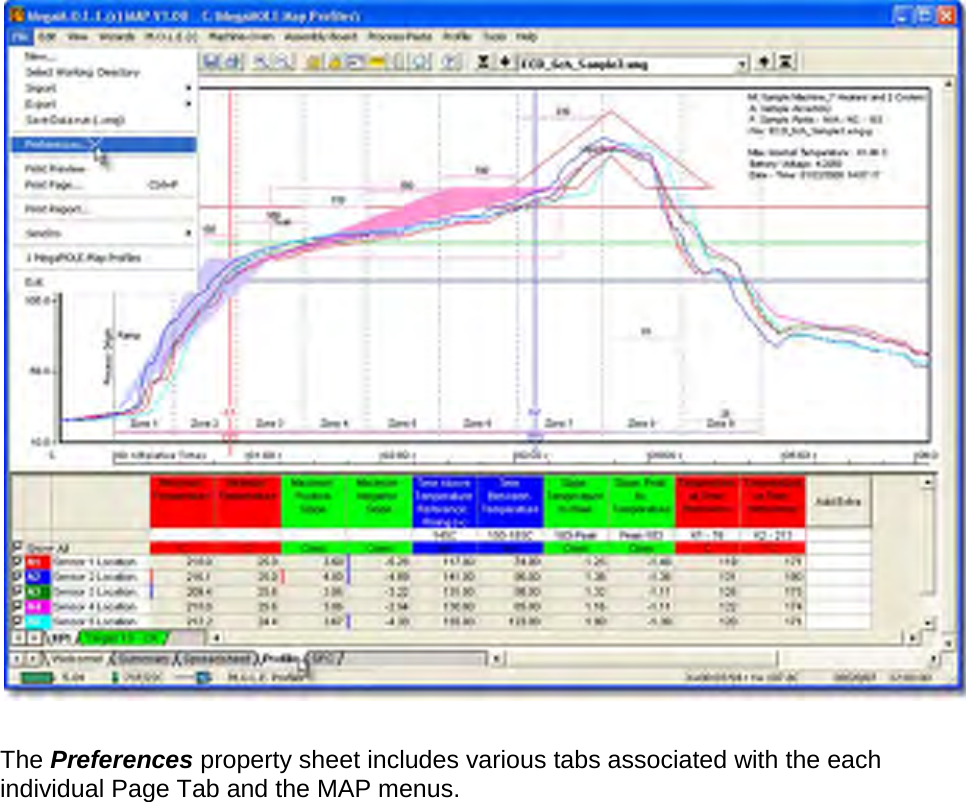
Task: Click the cyan N5 sensor color swatch
Action: (38, 621)
